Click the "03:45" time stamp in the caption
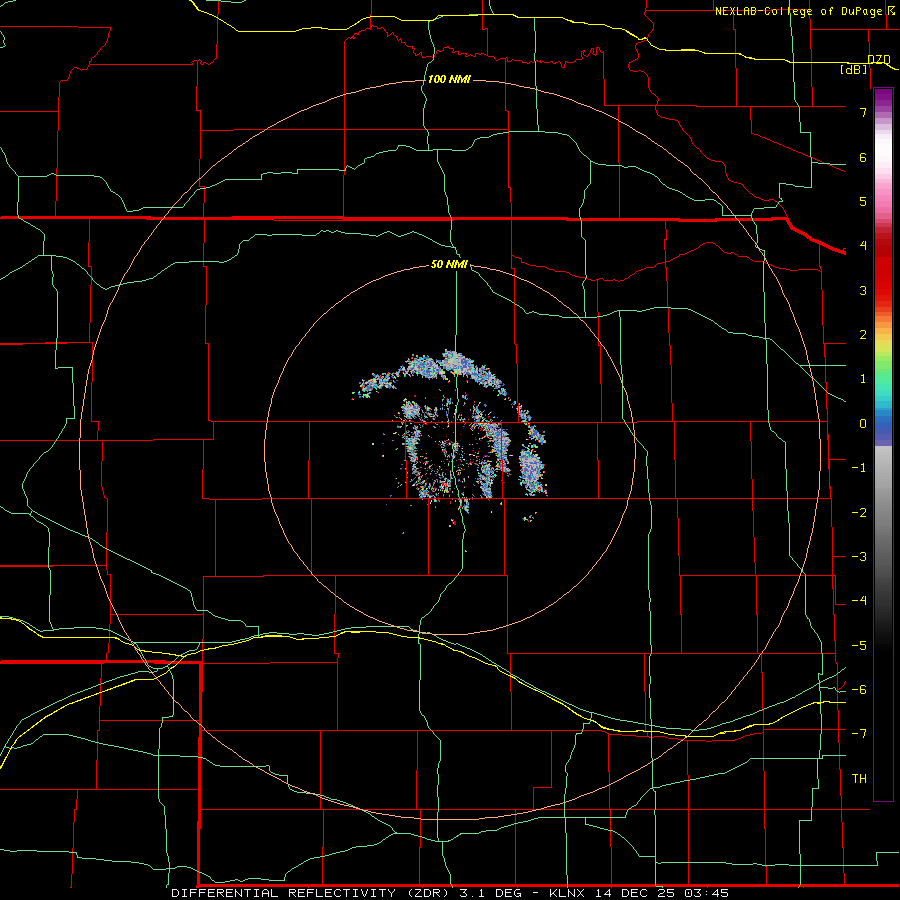Image resolution: width=900 pixels, height=900 pixels. (x=707, y=893)
